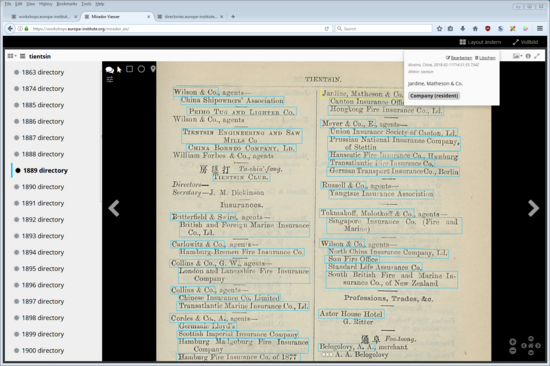Toggle the table of contents side panel
This screenshot has height=366, width=550.
23,56
